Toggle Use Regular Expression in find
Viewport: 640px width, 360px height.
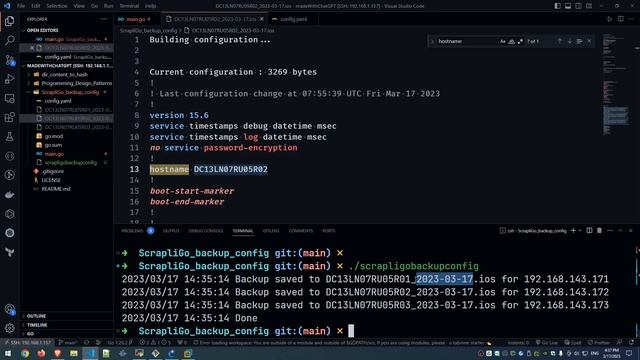pyautogui.click(x=520, y=41)
